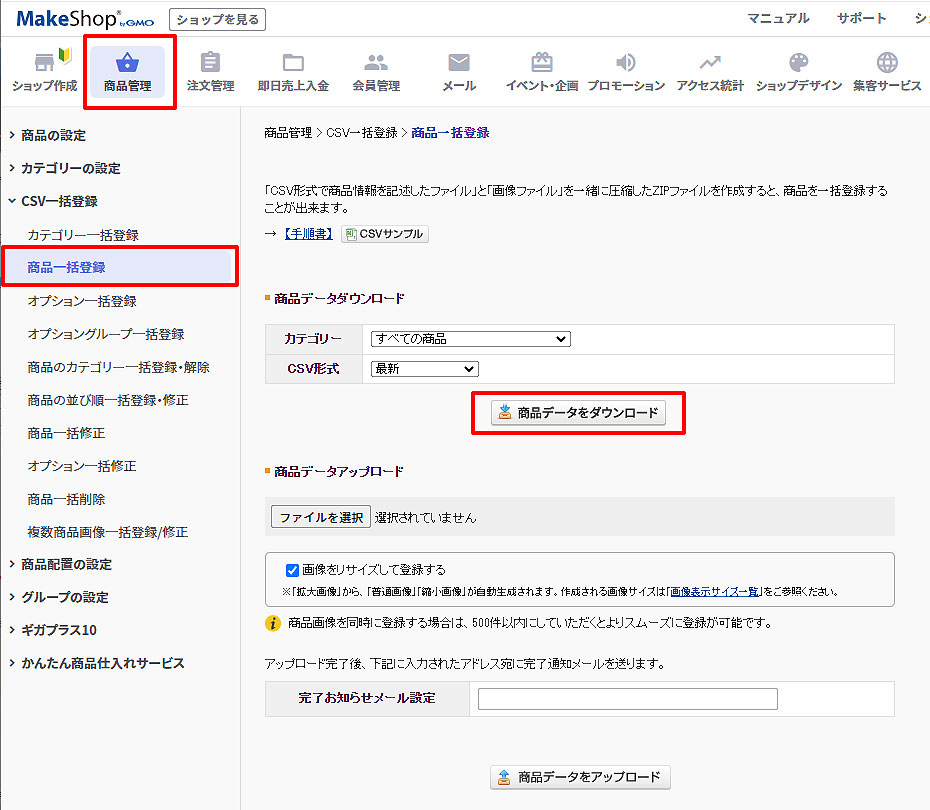
Task: Expand the 商品の設定 sidebar section
Action: [53, 135]
